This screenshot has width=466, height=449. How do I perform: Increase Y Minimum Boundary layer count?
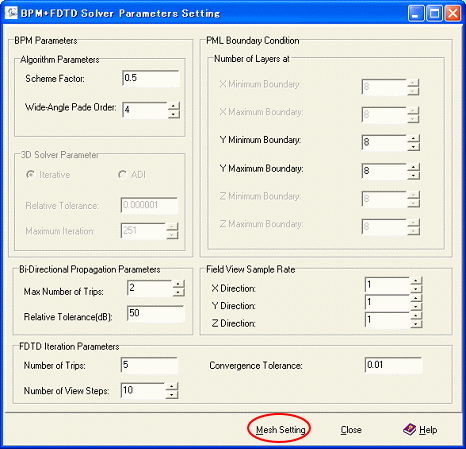tap(413, 138)
